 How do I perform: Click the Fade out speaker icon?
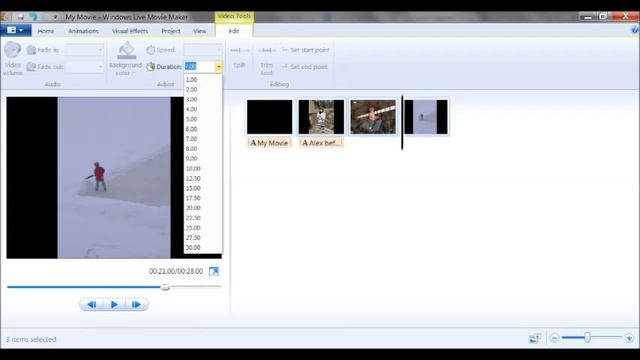point(31,67)
